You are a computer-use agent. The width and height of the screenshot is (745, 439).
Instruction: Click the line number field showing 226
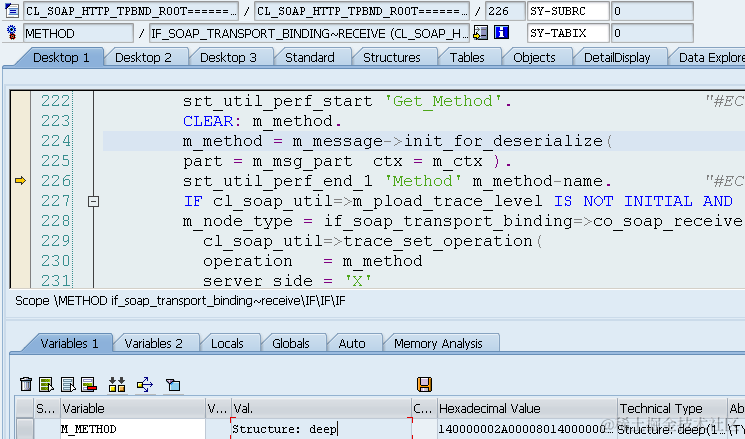(505, 11)
